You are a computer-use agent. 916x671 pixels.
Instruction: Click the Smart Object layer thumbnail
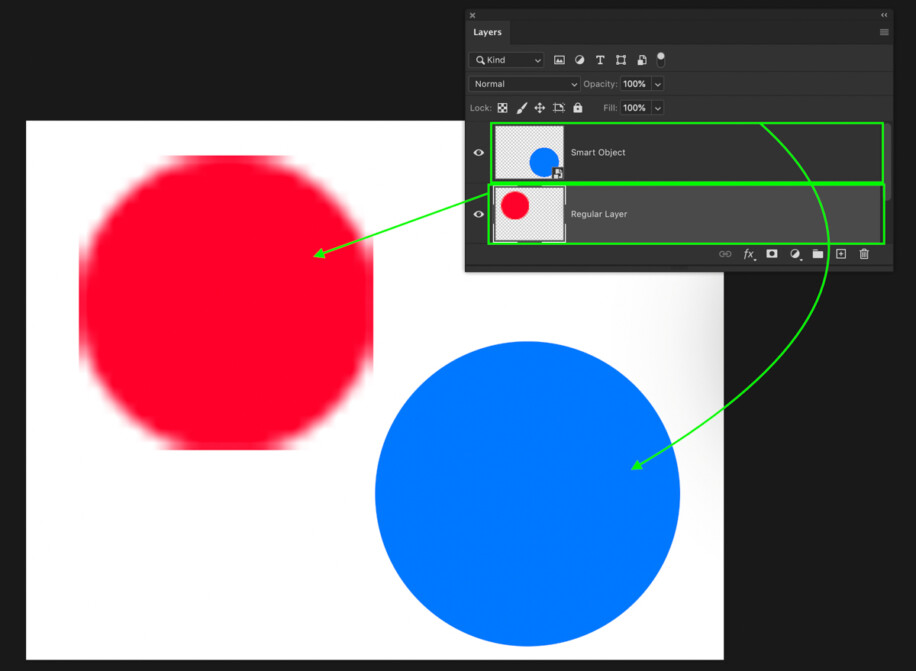point(529,152)
